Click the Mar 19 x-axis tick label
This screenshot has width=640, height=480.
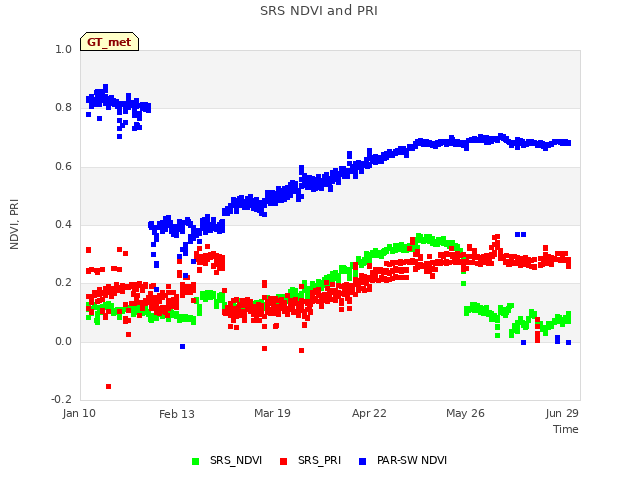point(272,413)
